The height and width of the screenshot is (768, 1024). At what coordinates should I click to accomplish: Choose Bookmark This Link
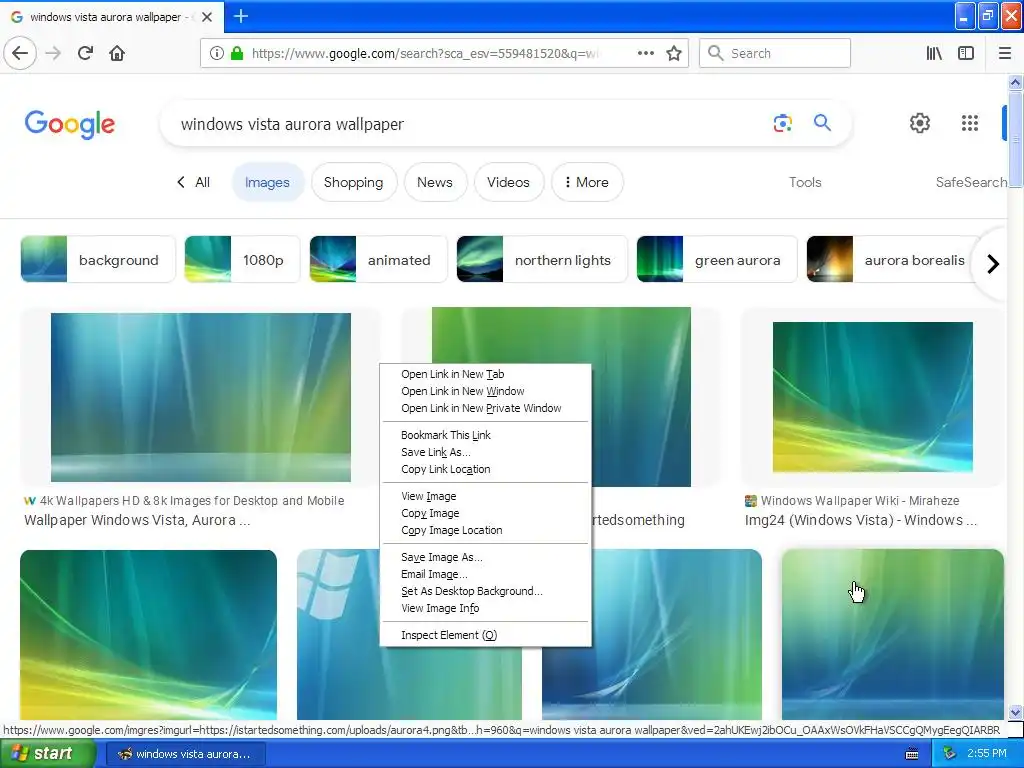pyautogui.click(x=485, y=435)
